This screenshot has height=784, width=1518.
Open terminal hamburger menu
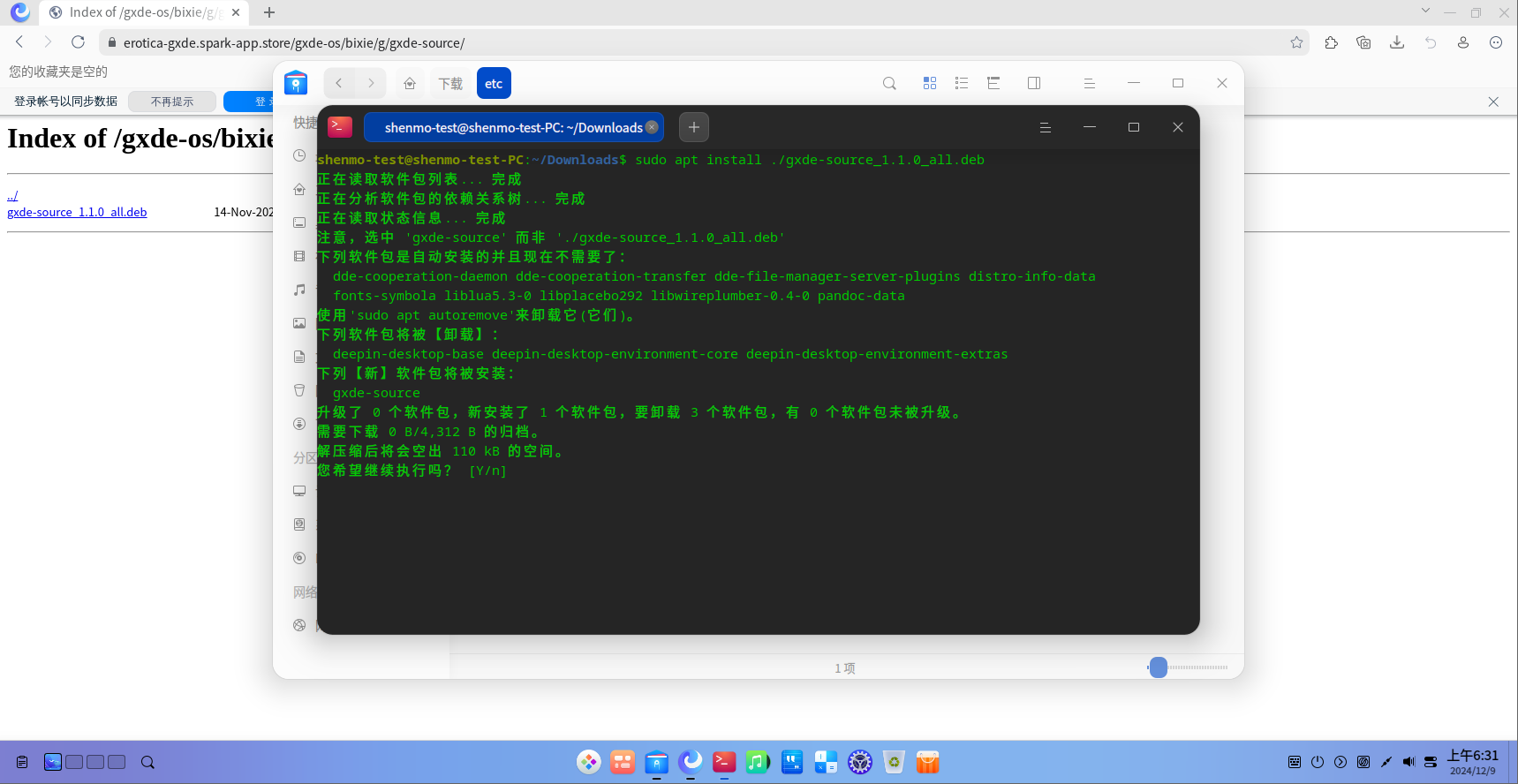(1046, 127)
